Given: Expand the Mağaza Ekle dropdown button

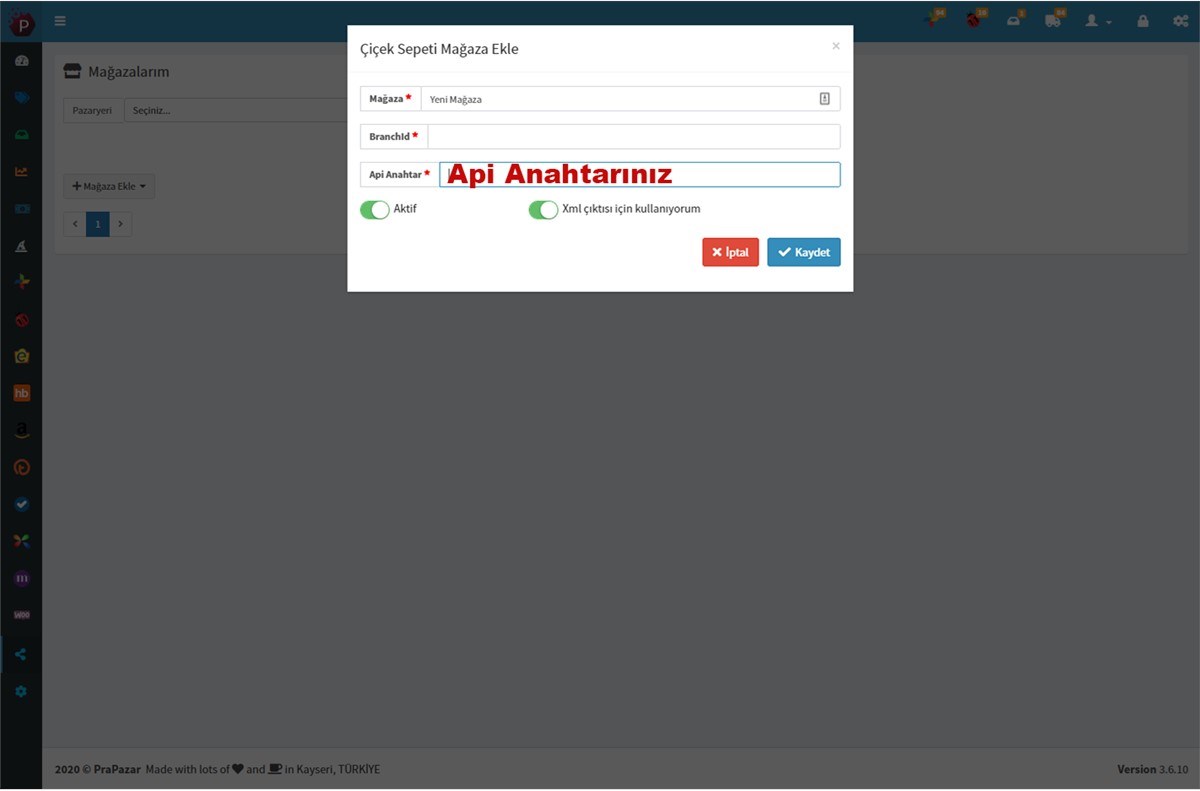Looking at the screenshot, I should pos(109,186).
